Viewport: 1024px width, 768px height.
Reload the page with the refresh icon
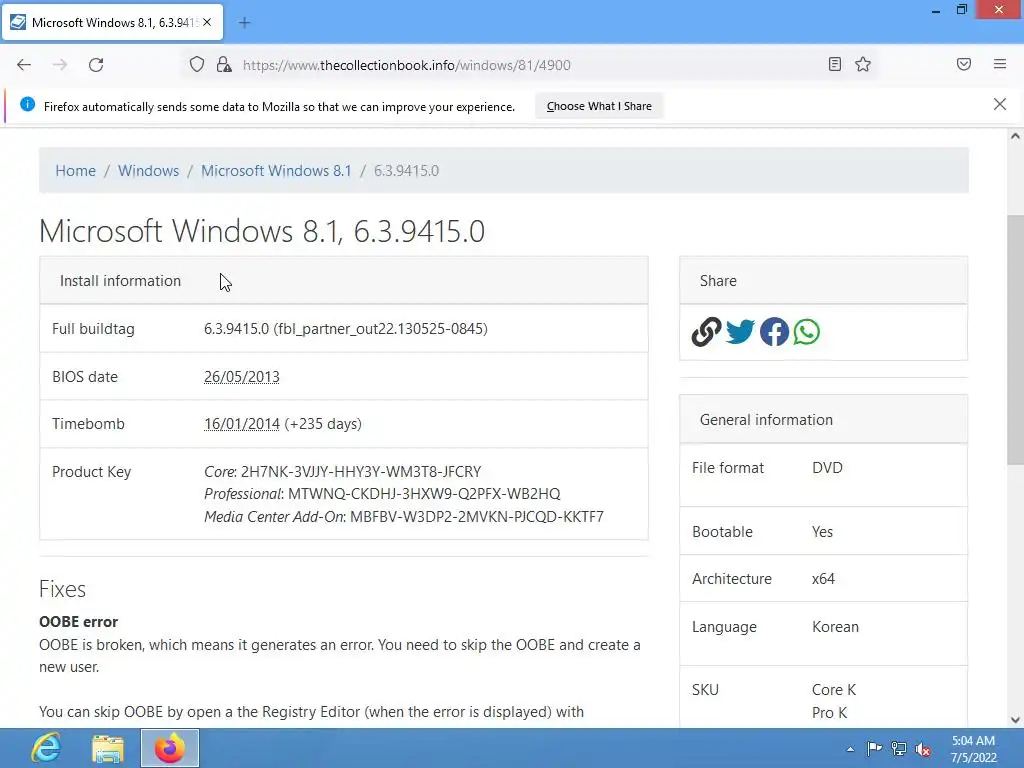click(96, 65)
